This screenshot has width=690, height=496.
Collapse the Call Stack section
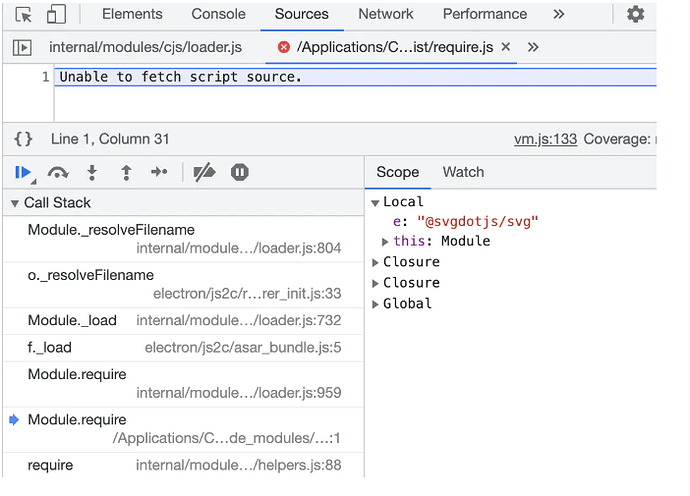pos(15,203)
